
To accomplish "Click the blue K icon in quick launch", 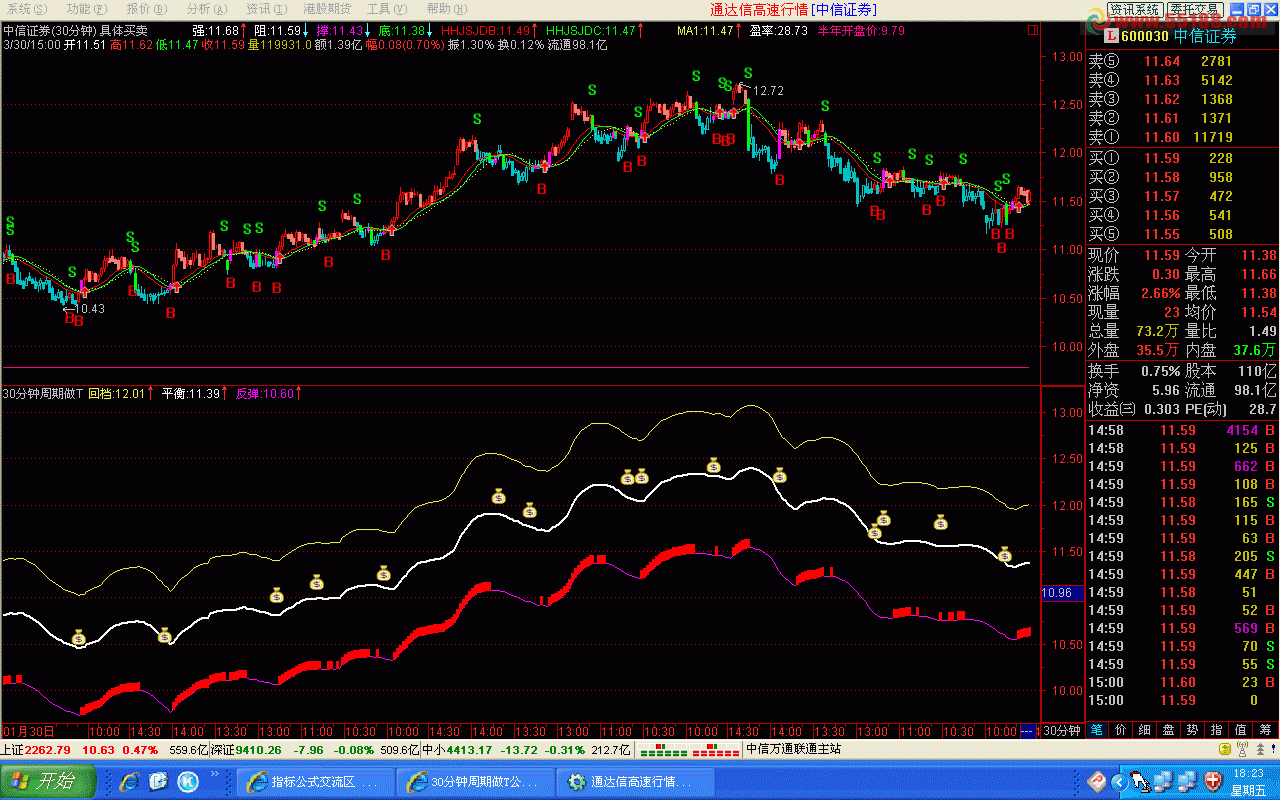I will [x=188, y=781].
